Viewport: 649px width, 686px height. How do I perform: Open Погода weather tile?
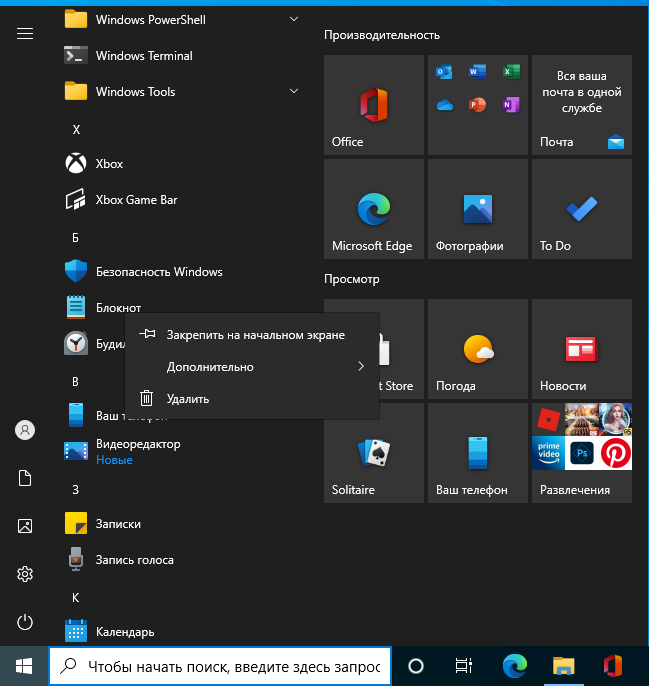click(478, 349)
